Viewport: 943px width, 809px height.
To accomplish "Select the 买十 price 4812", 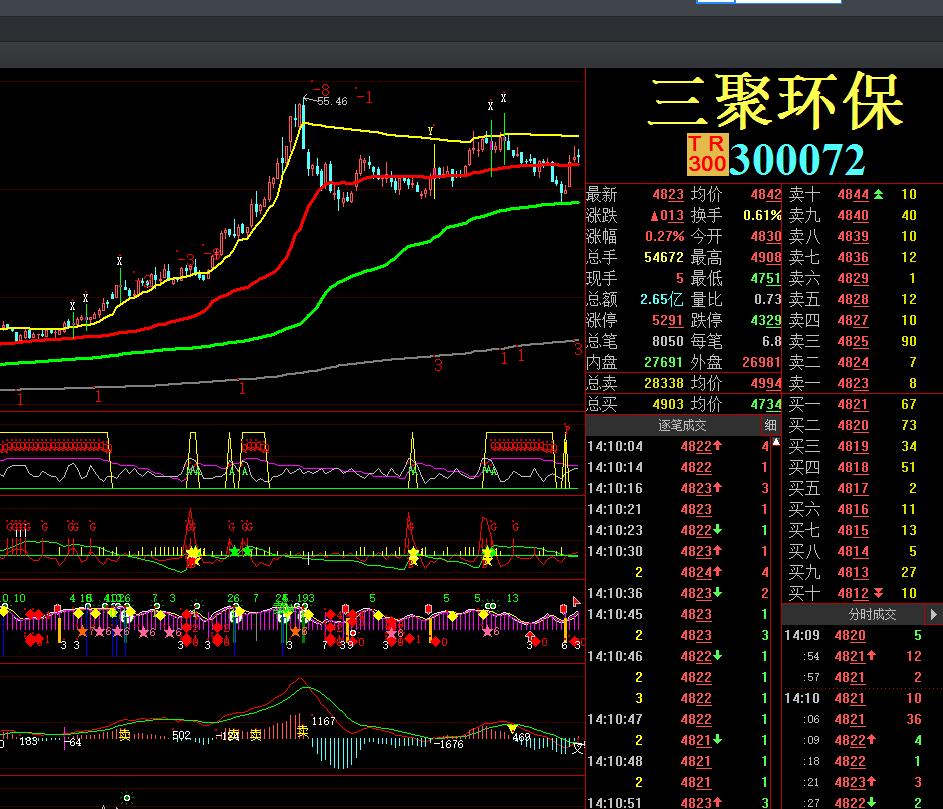I will [853, 594].
